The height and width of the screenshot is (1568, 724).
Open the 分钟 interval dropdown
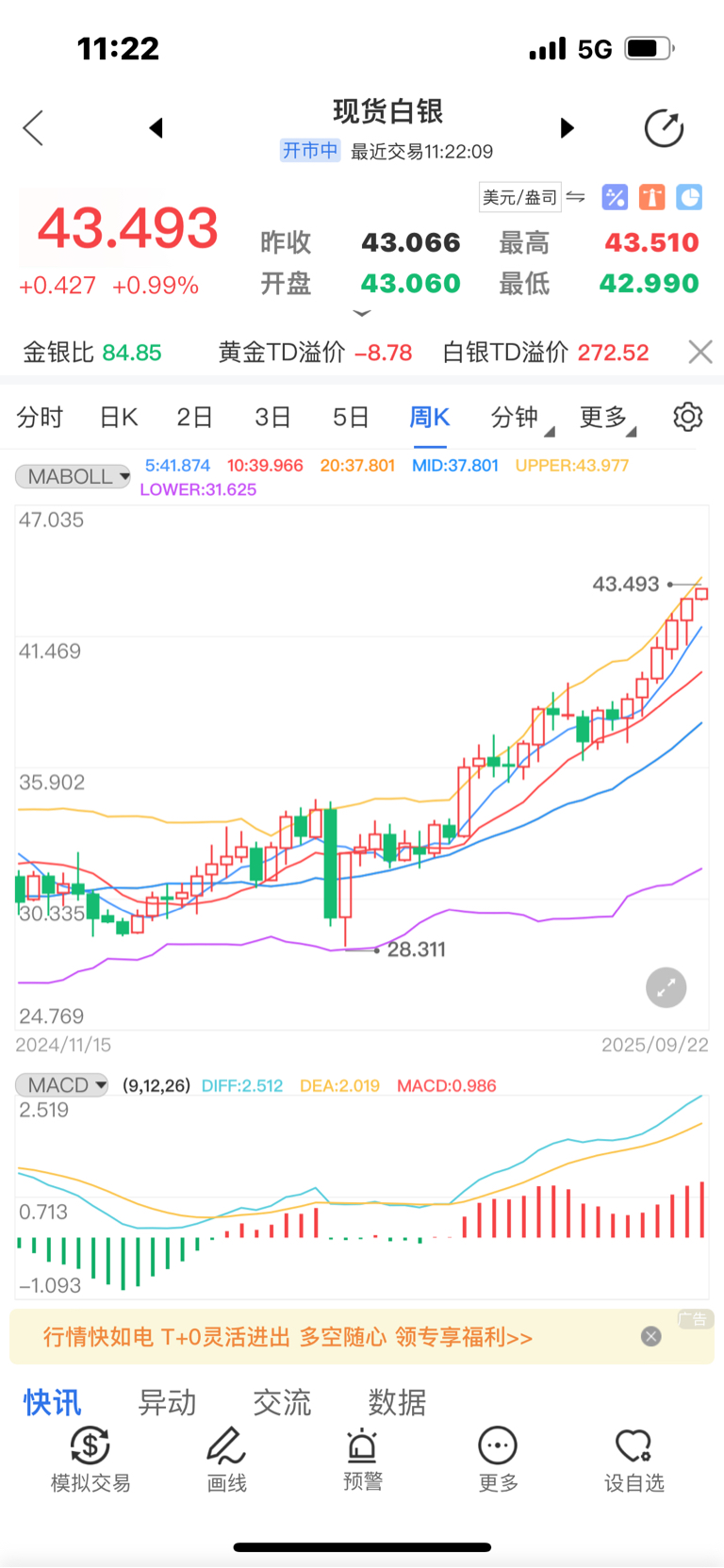pyautogui.click(x=521, y=418)
